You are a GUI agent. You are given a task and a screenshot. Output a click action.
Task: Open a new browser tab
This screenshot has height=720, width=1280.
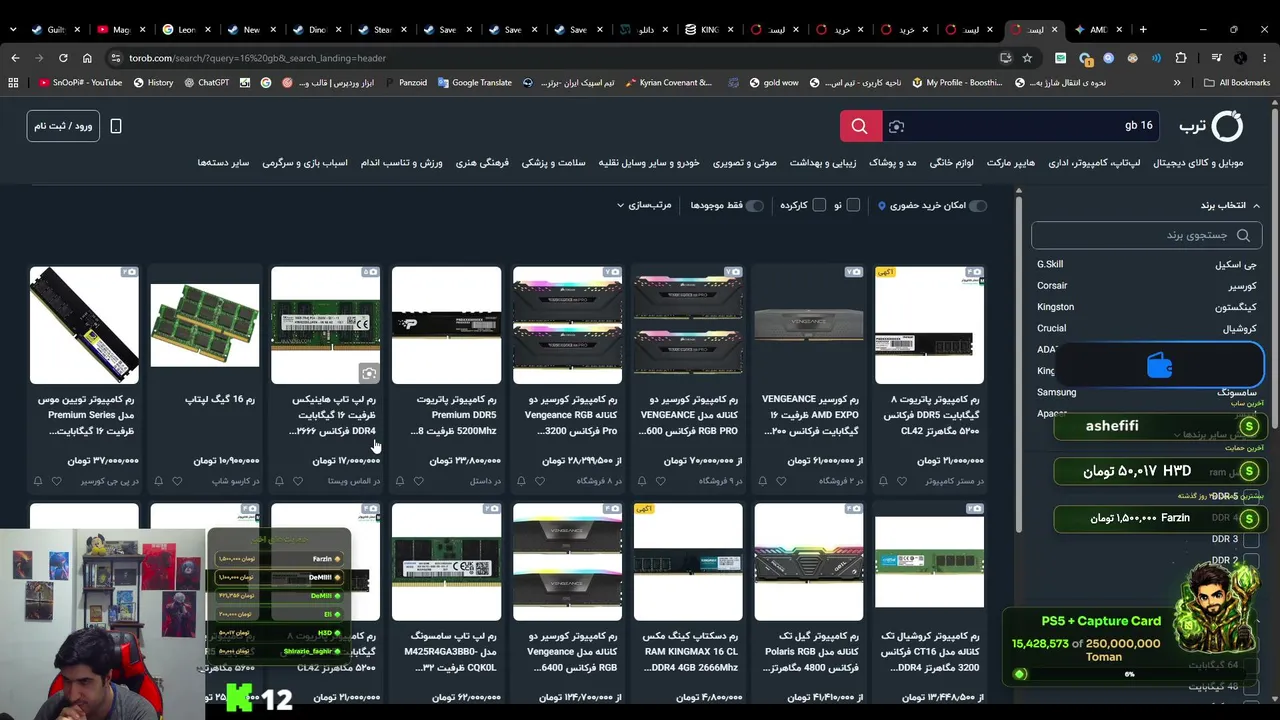1143,29
